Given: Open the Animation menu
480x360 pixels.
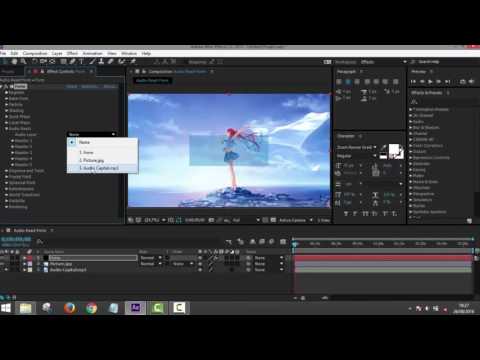Looking at the screenshot, I should tap(92, 53).
